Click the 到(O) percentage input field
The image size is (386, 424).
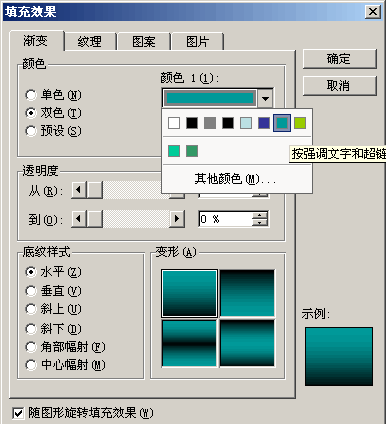click(x=226, y=219)
